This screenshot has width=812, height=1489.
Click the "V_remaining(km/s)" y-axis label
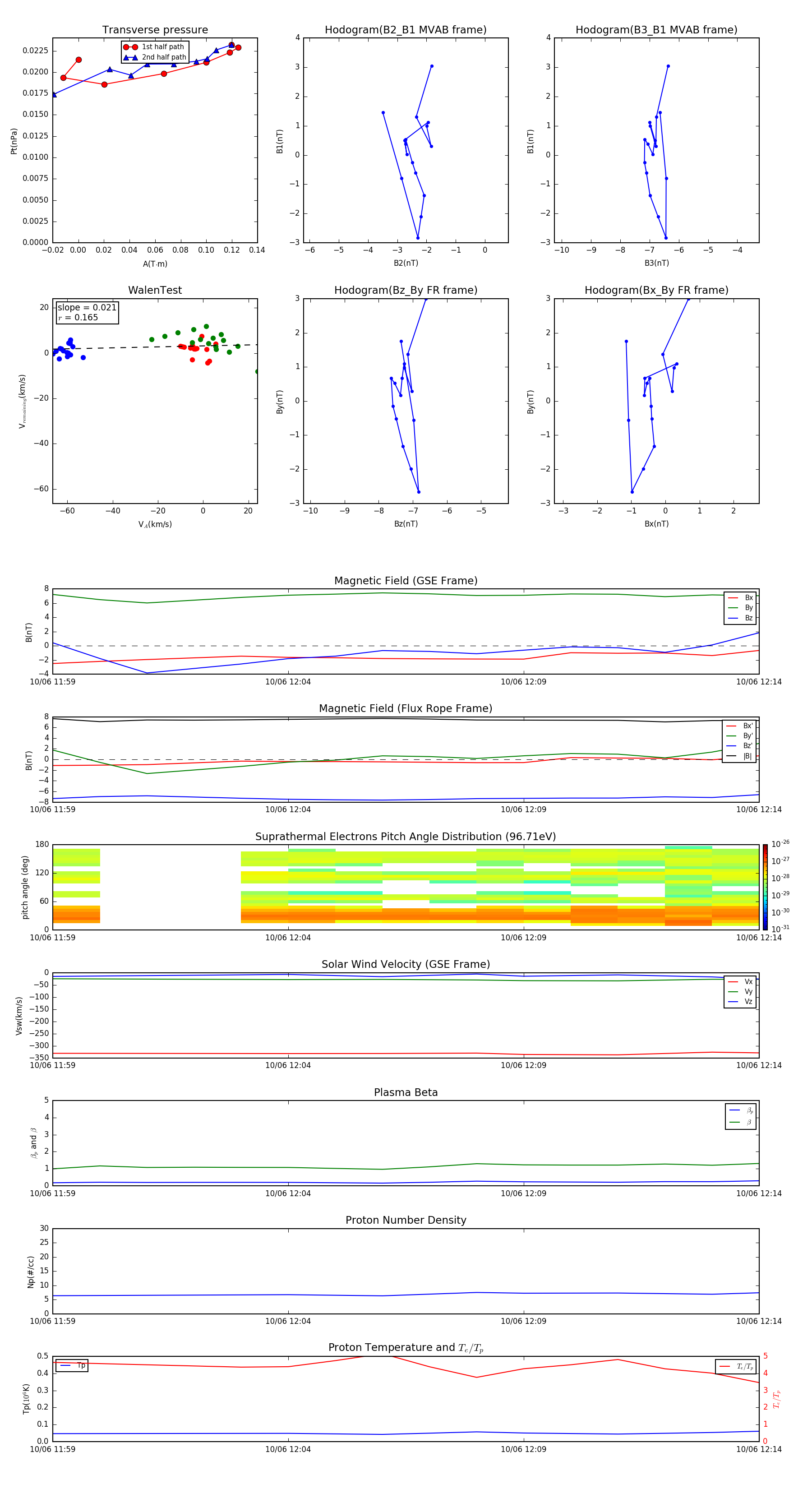22,401
